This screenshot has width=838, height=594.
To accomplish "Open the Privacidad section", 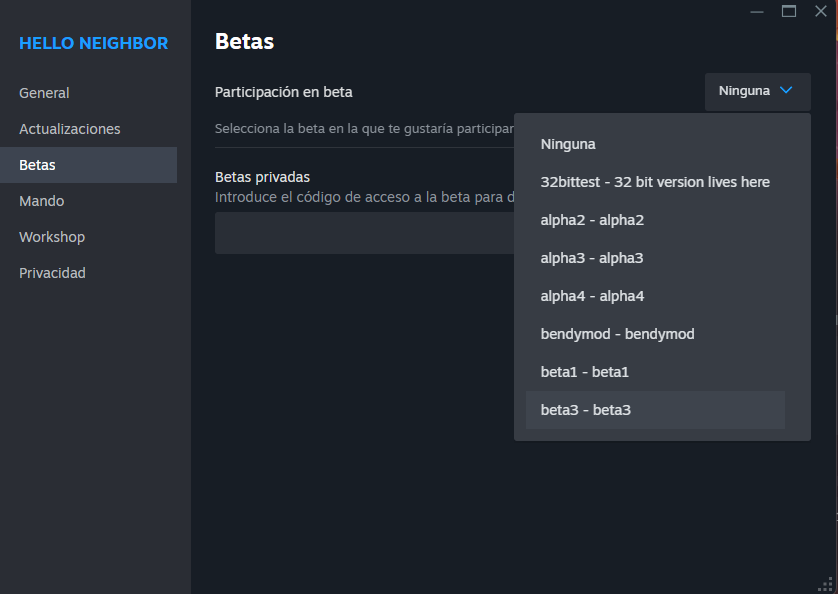I will [x=53, y=273].
